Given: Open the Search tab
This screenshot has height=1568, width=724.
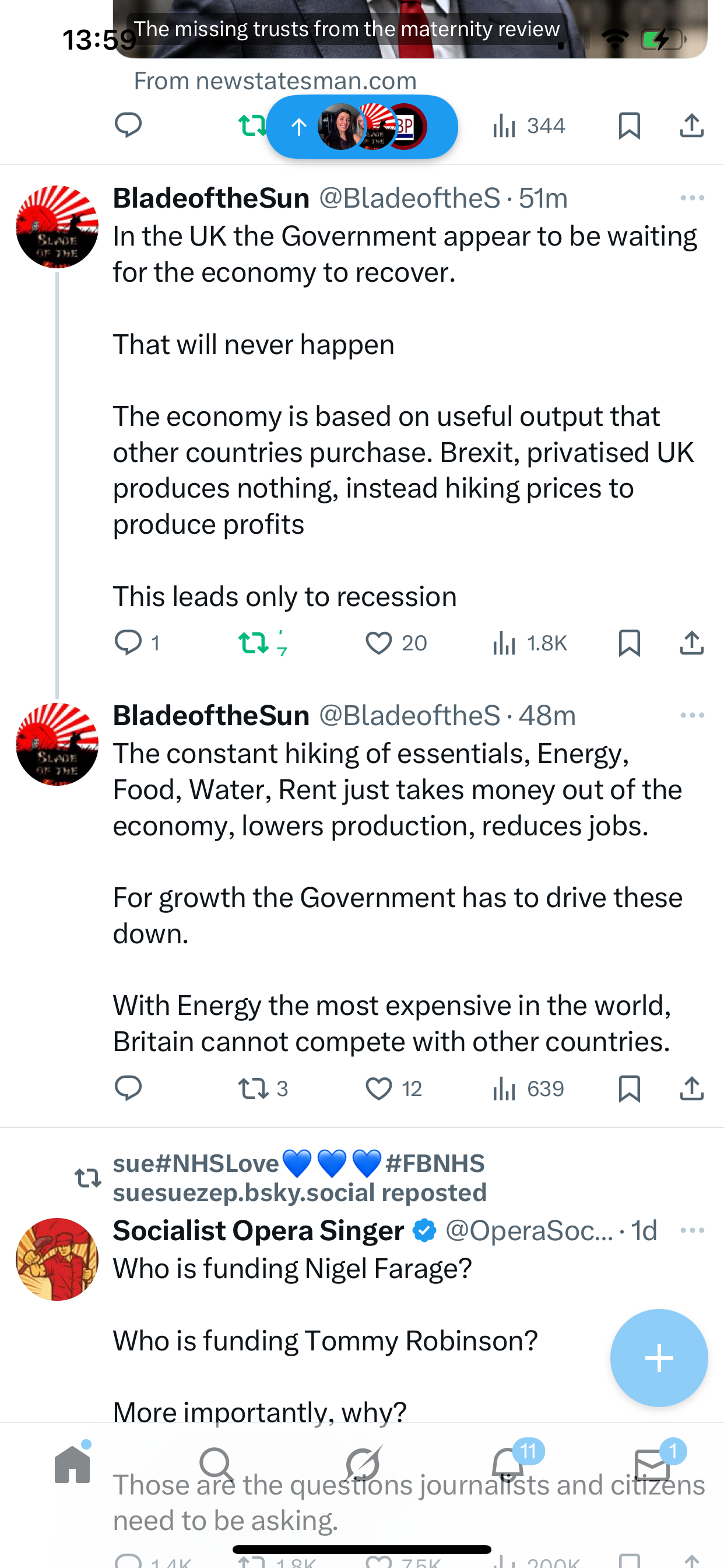Looking at the screenshot, I should [217, 1464].
